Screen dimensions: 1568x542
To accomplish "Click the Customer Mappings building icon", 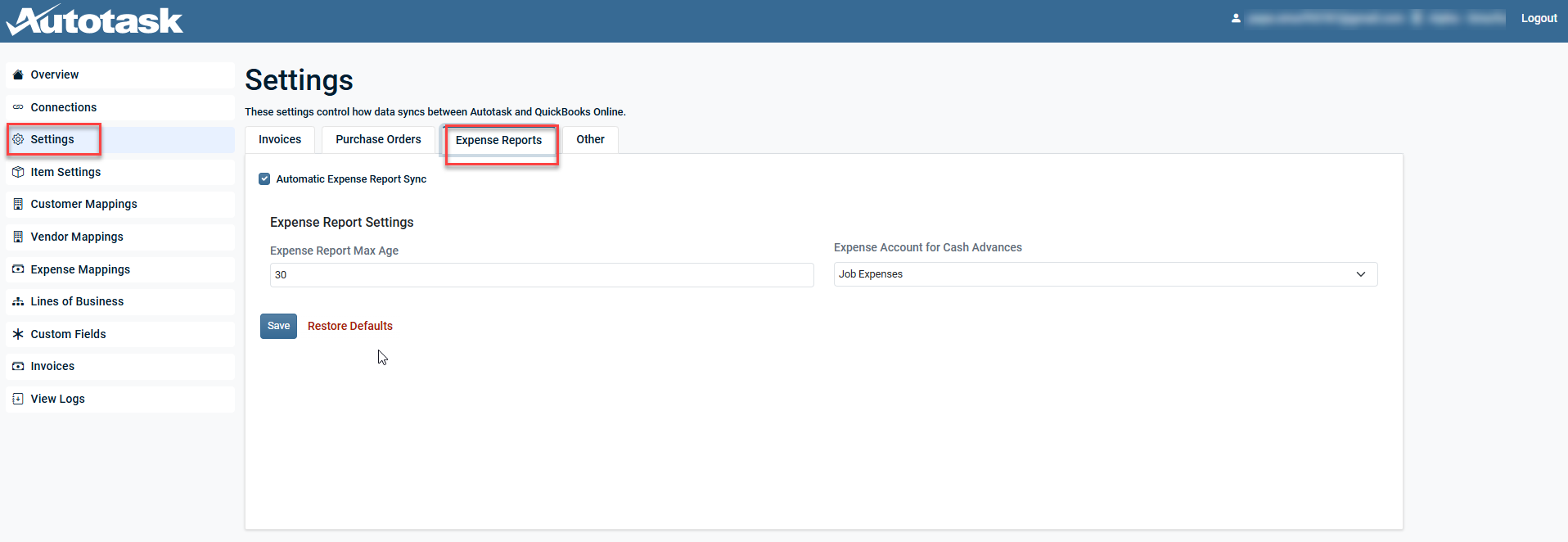I will coord(18,204).
